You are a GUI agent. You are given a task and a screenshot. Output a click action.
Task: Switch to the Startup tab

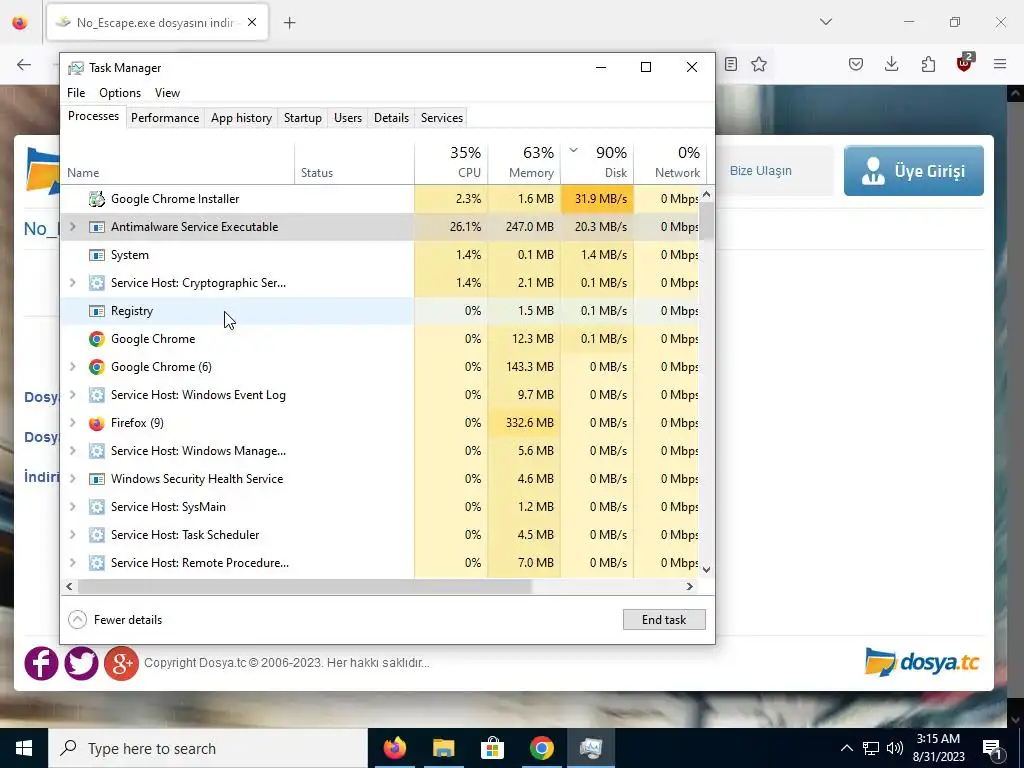coord(302,118)
